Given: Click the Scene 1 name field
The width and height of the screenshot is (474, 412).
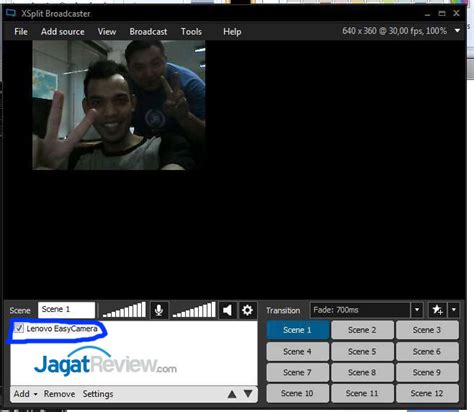Looking at the screenshot, I should tap(67, 310).
